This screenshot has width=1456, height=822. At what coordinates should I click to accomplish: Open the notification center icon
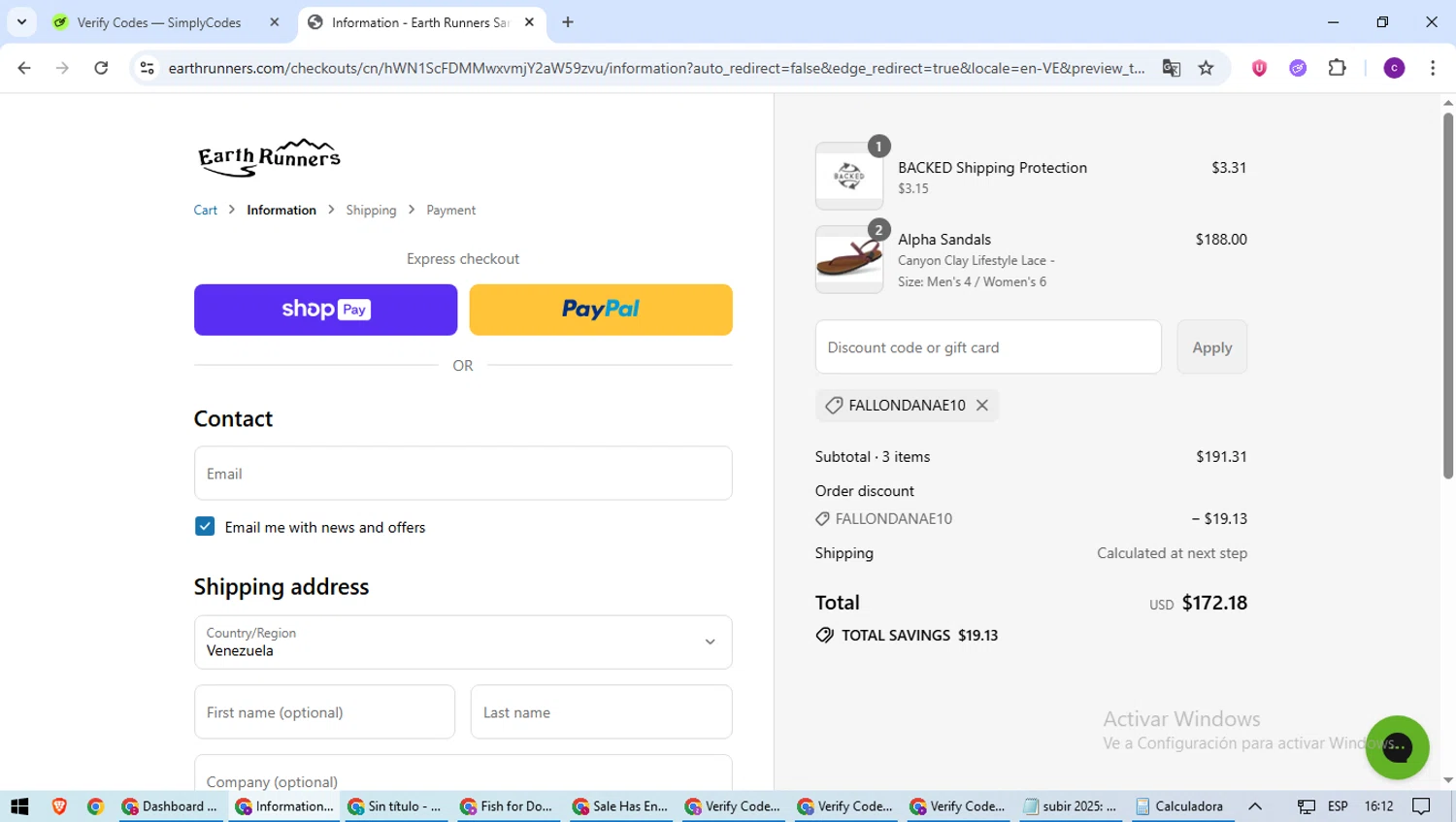(1422, 806)
